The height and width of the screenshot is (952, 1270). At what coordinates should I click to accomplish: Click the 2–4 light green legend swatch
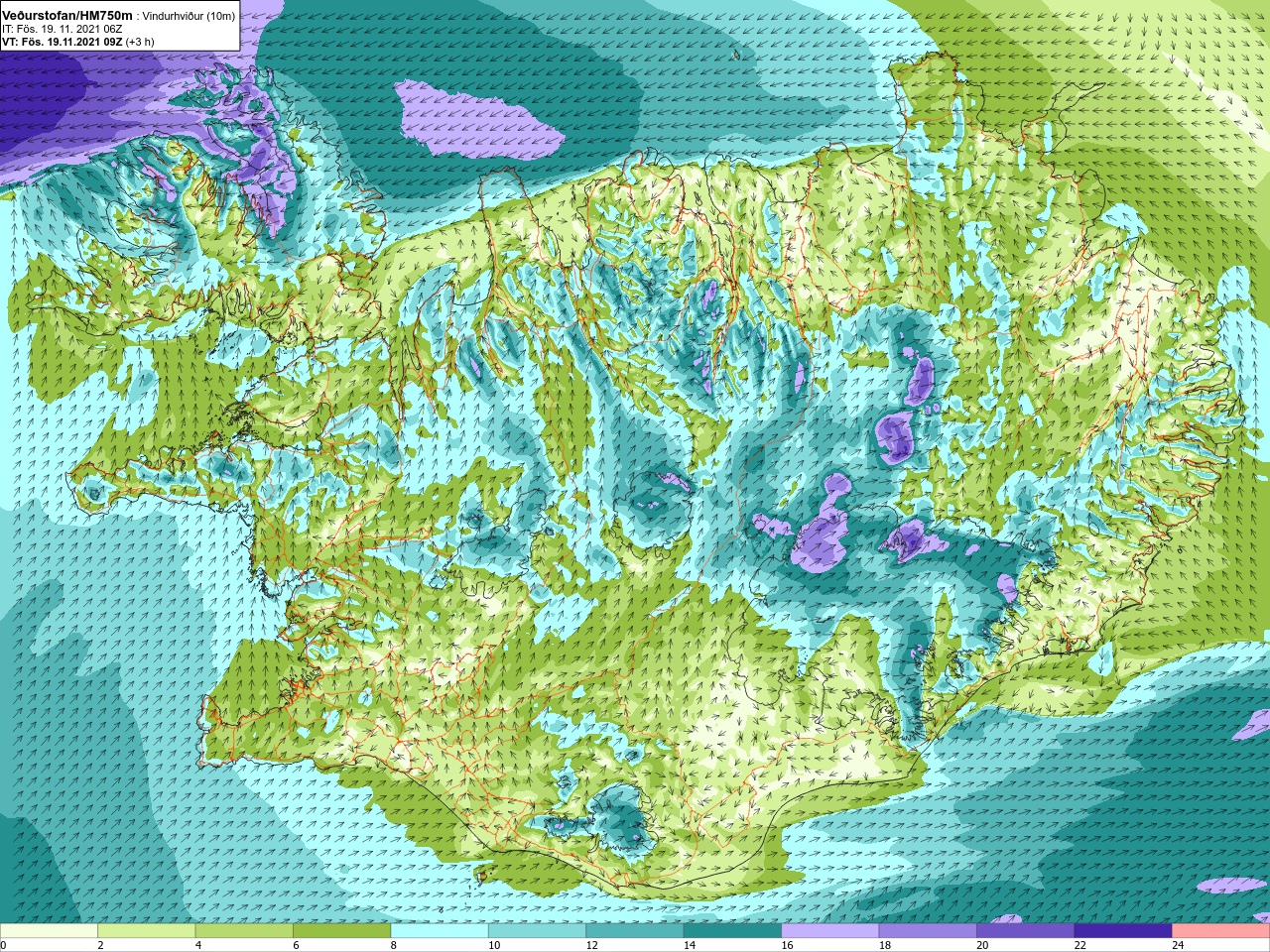click(x=146, y=931)
